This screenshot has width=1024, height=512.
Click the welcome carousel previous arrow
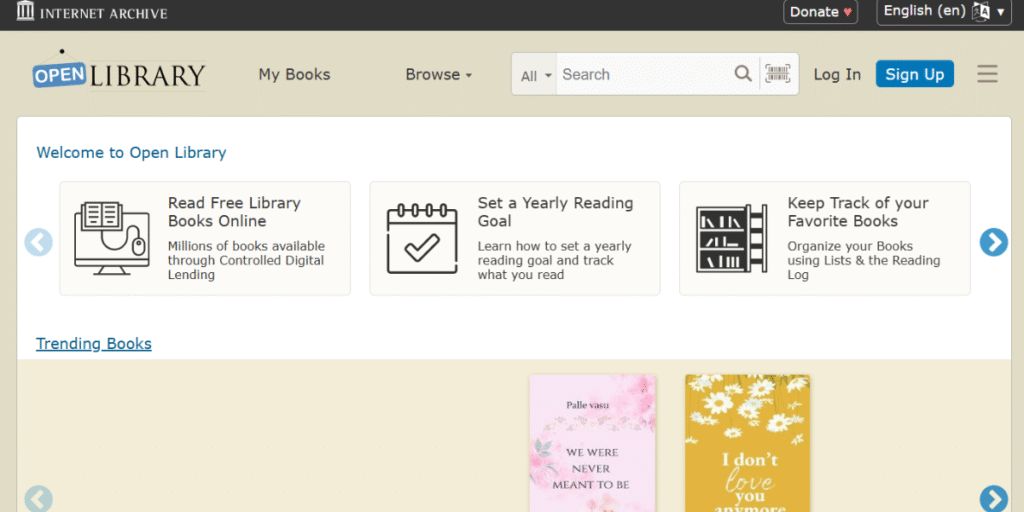39,242
